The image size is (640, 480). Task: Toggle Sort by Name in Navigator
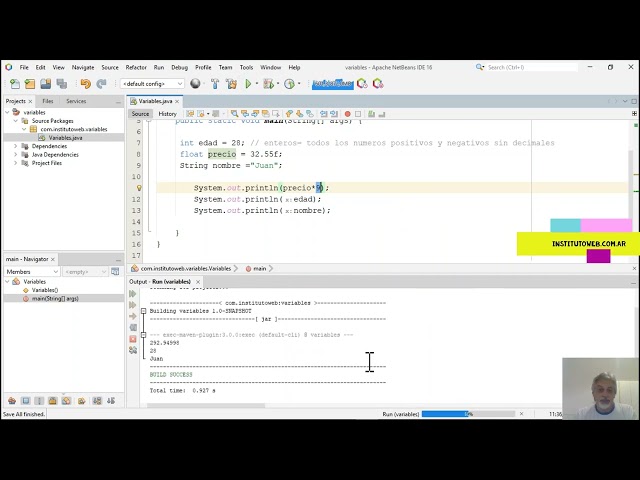point(97,401)
